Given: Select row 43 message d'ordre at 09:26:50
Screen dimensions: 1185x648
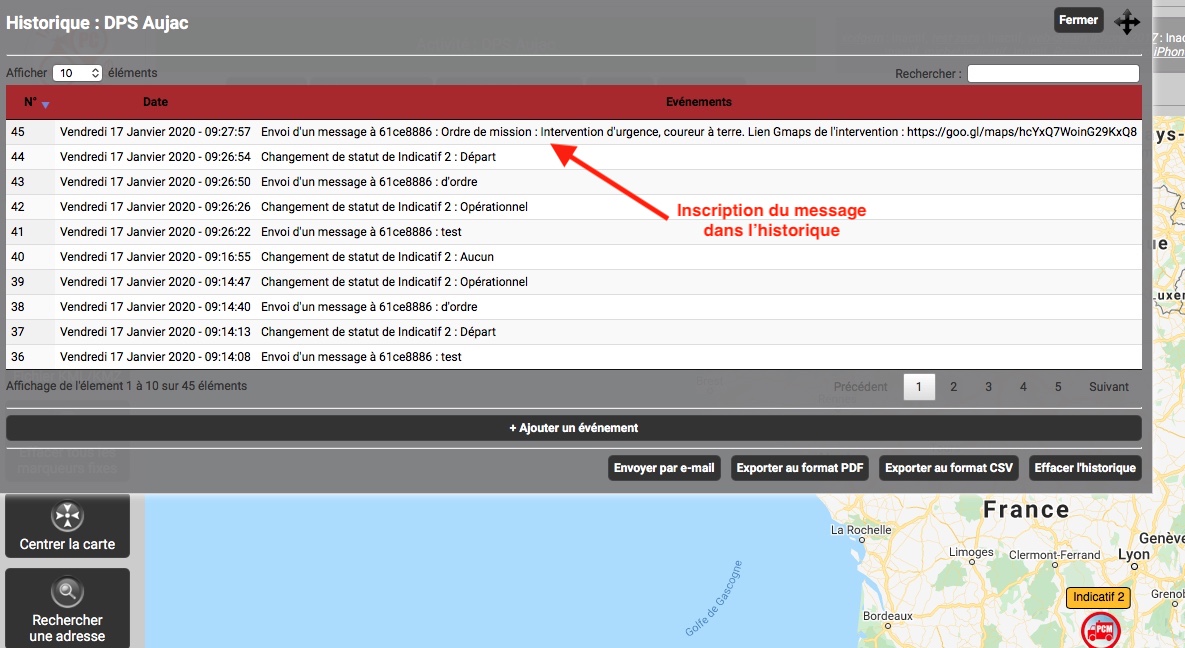Looking at the screenshot, I should click(574, 181).
